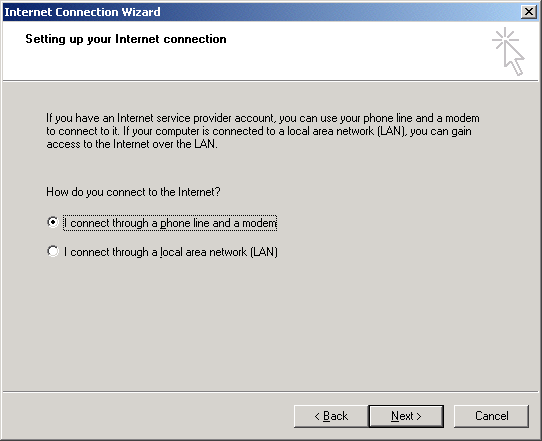Click the 'I connect through a phone line and a modem' label
Screen dimensions: 542x441
pos(170,223)
